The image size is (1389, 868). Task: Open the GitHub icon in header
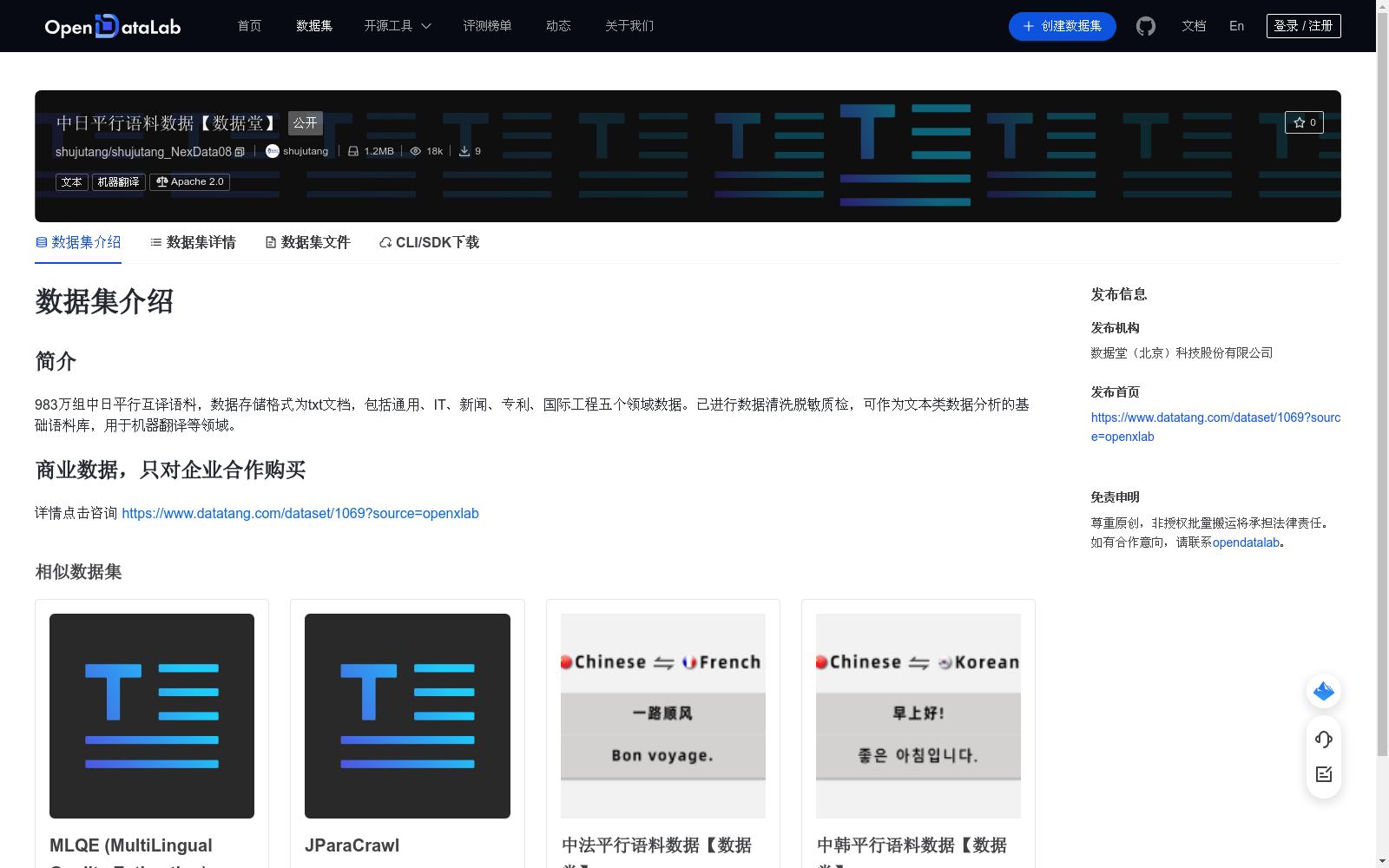(1146, 26)
